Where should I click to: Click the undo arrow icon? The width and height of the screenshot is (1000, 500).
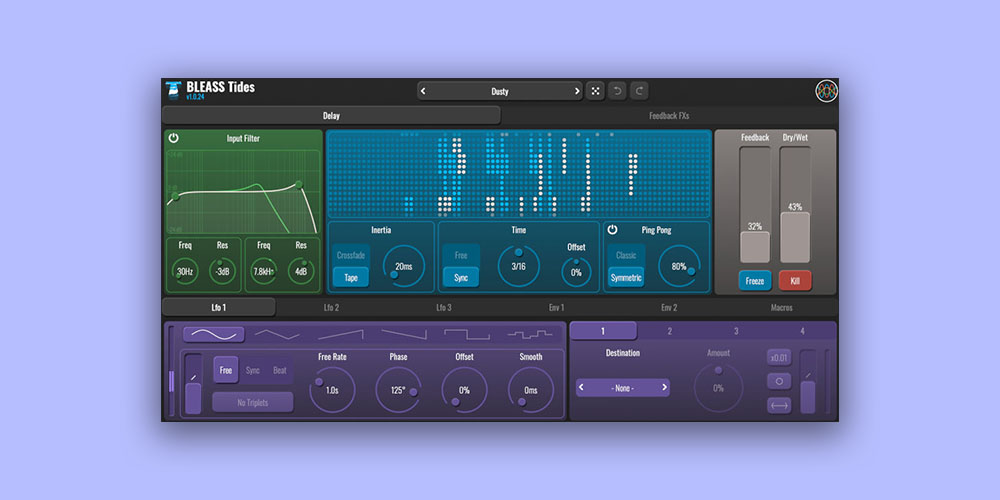(618, 91)
